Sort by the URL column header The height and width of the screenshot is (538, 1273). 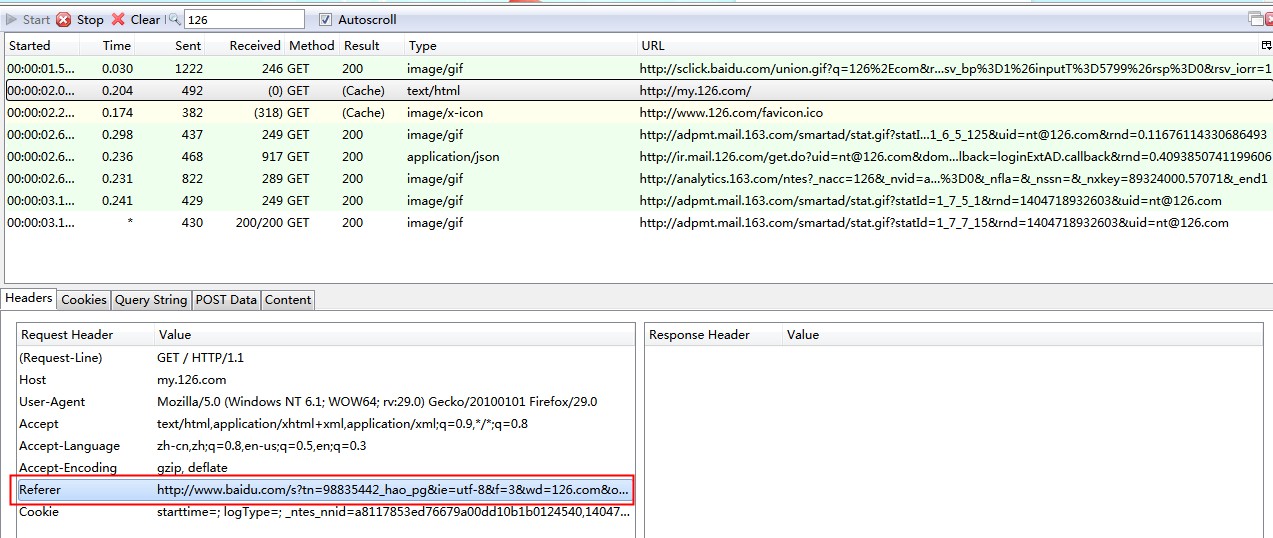click(652, 46)
